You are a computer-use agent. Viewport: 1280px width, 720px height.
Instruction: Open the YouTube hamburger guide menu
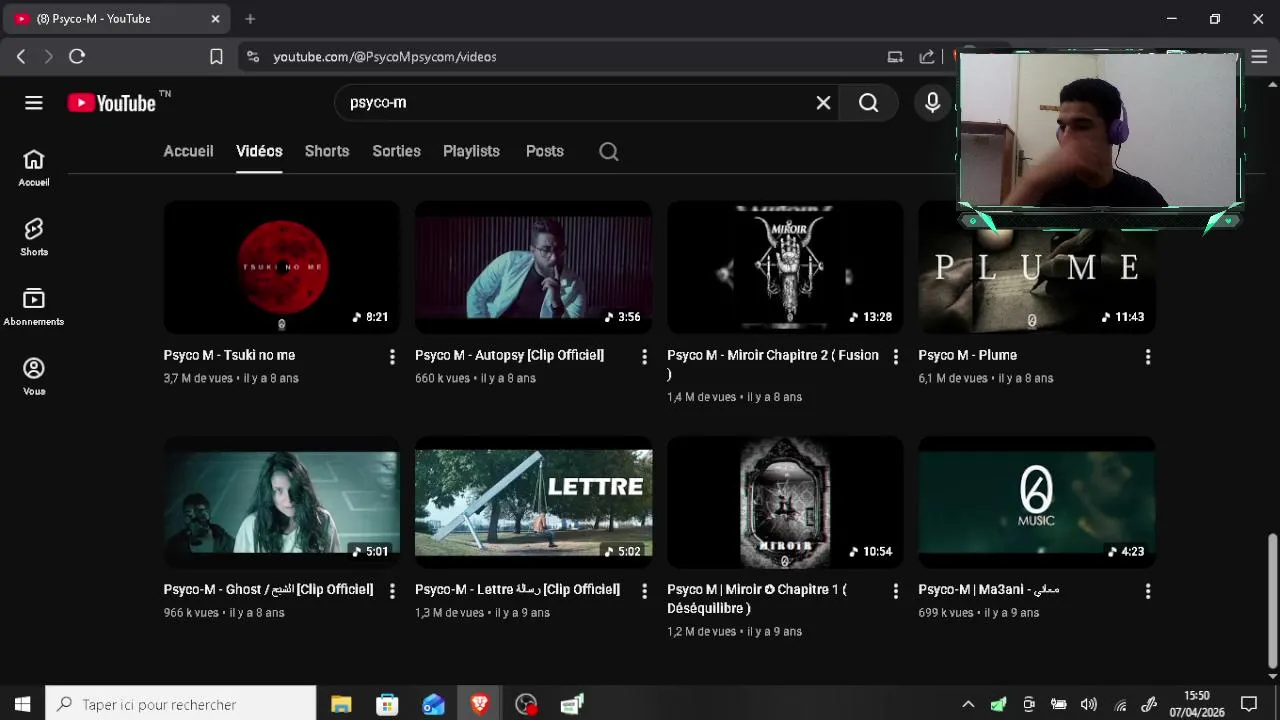coord(34,103)
